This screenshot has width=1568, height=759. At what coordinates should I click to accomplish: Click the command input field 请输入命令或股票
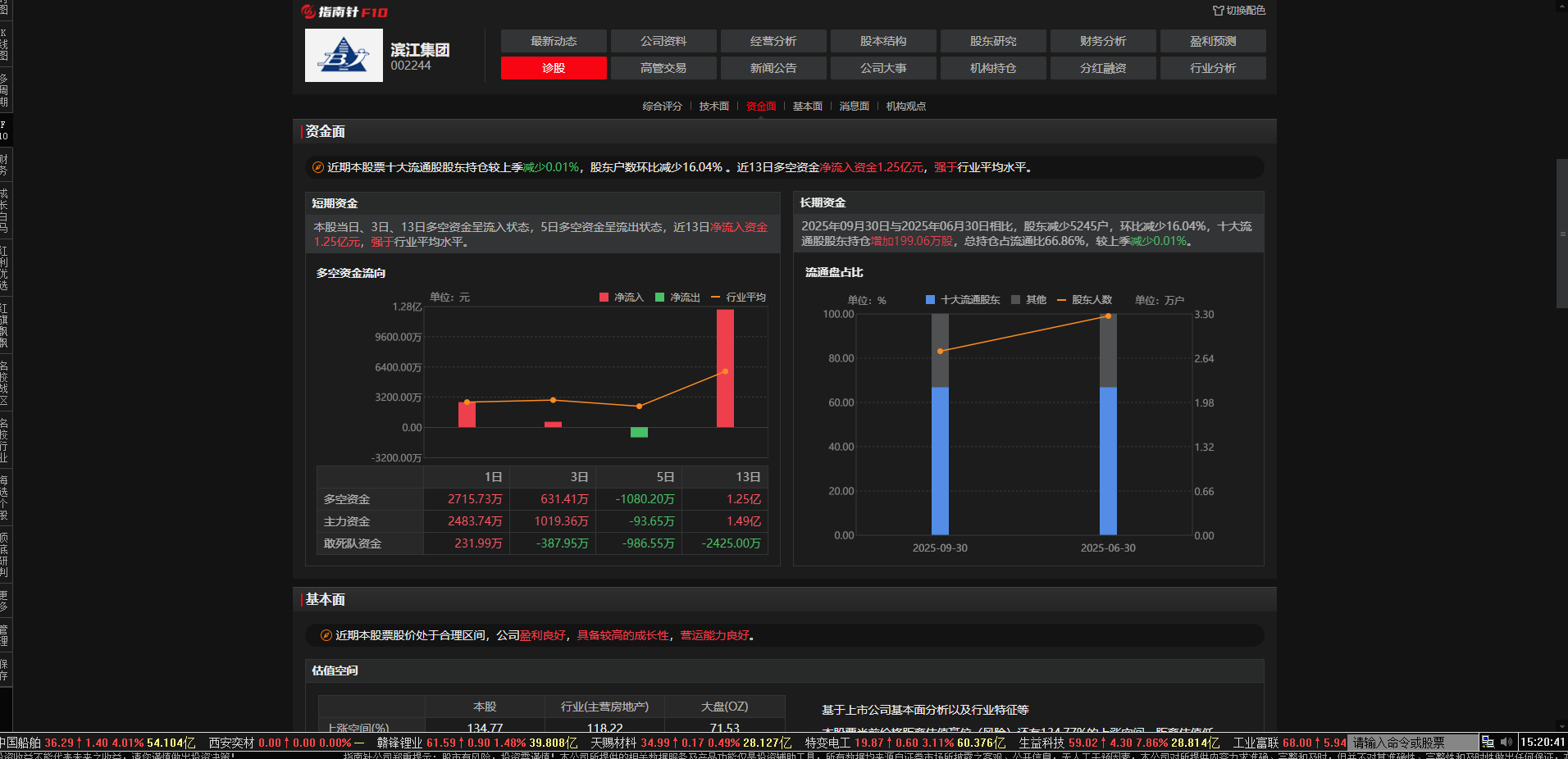(1413, 743)
